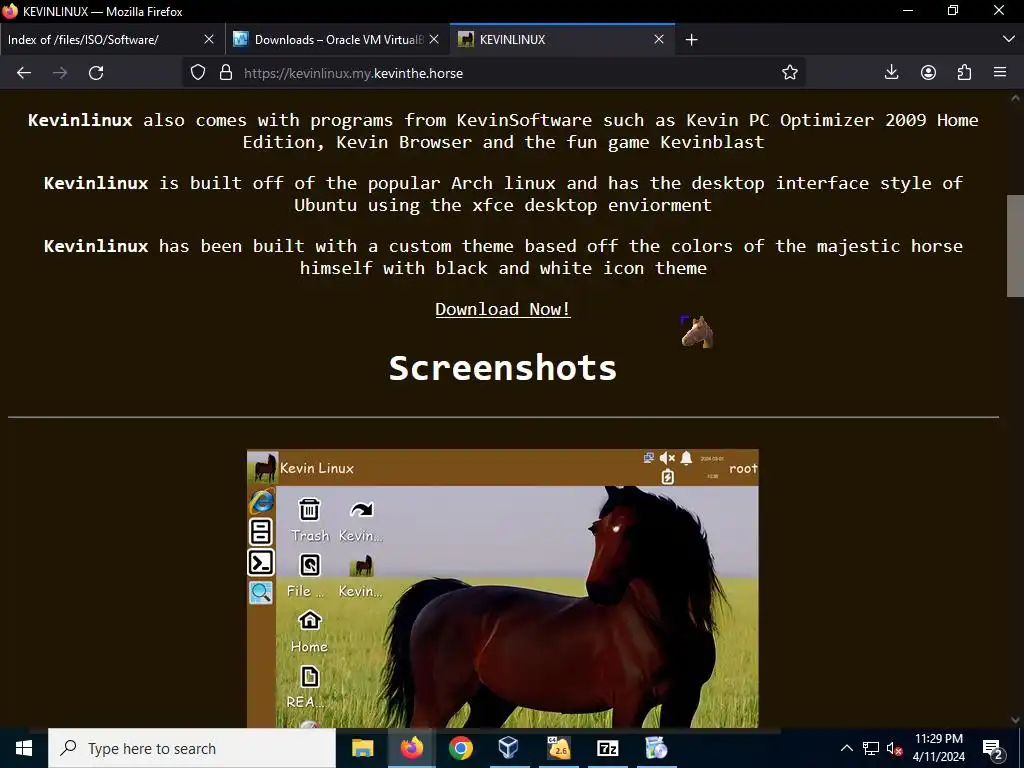Open the Firefox downloads panel
The width and height of the screenshot is (1024, 768).
pyautogui.click(x=891, y=72)
